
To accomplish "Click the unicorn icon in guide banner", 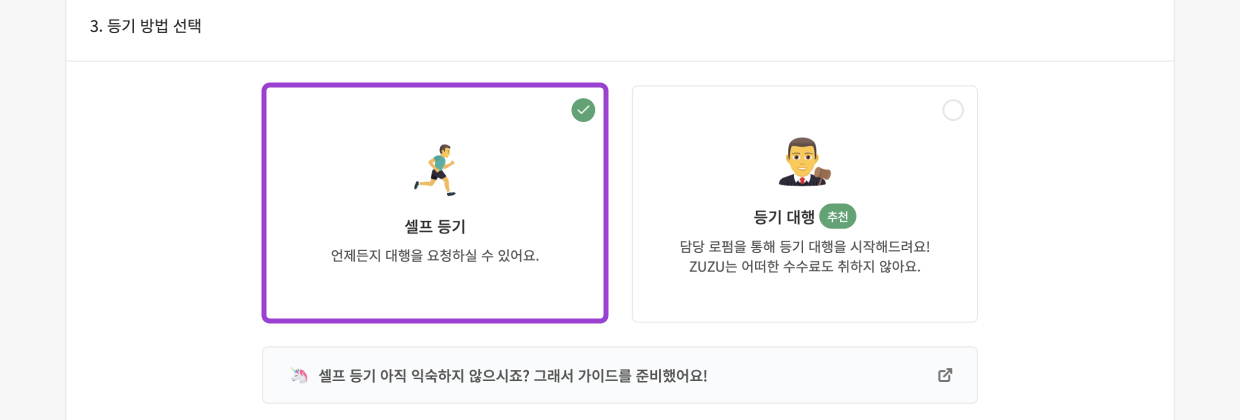I will [x=299, y=376].
